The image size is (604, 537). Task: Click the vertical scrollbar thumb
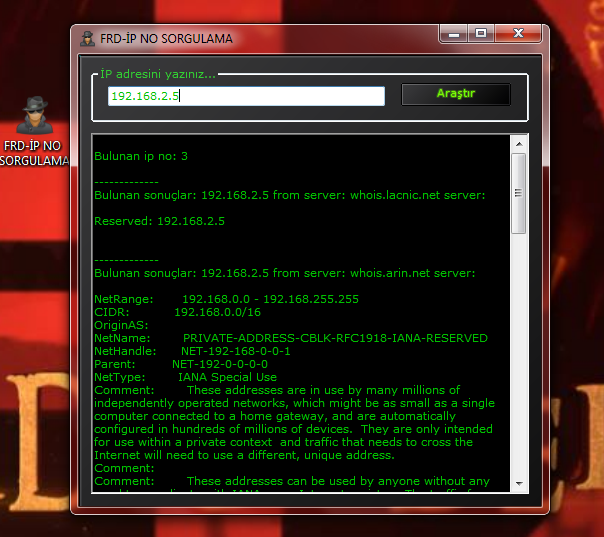518,195
